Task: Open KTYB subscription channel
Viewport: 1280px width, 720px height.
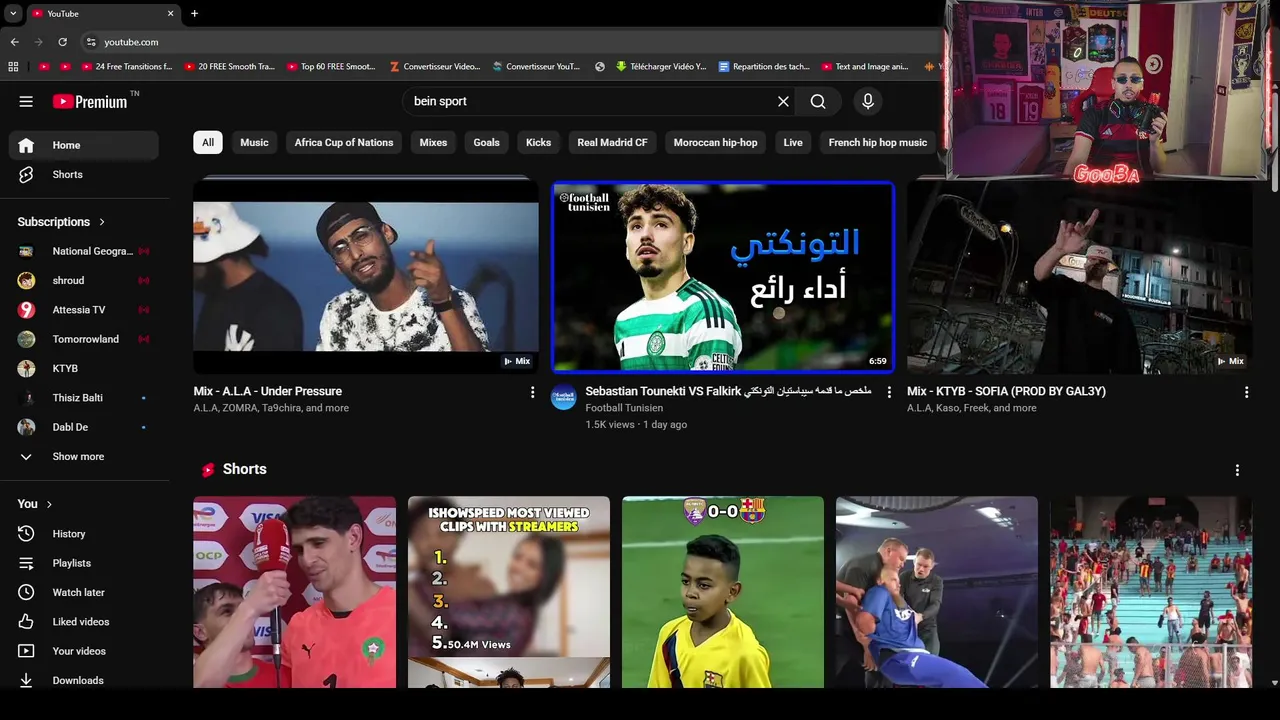Action: (83, 368)
